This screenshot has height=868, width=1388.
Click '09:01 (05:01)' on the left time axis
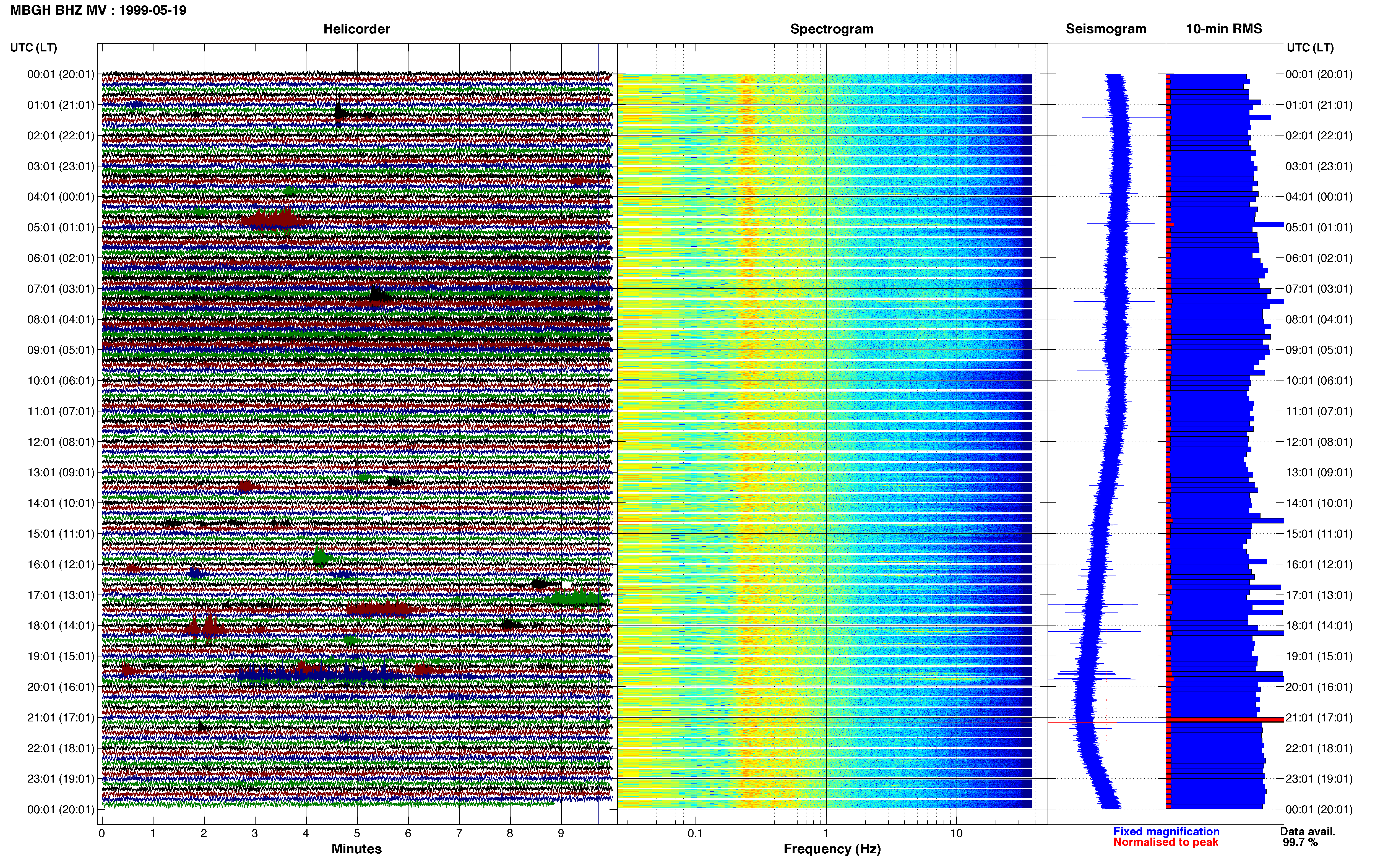point(60,350)
